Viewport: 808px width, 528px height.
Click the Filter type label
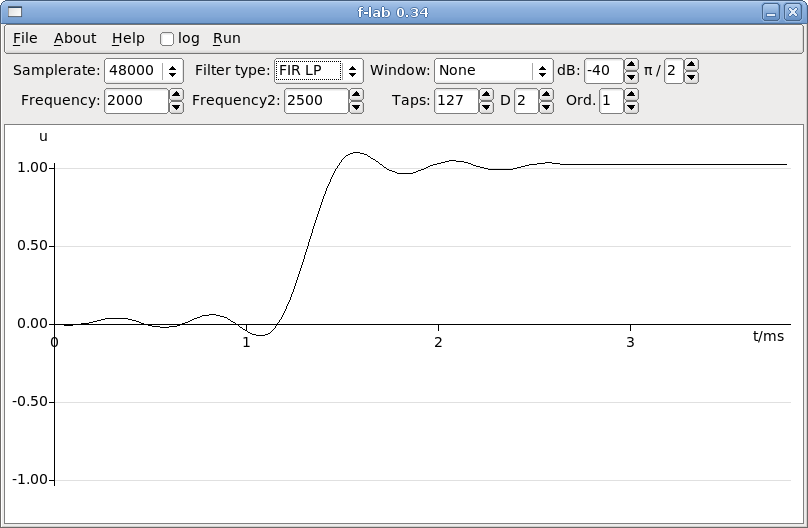(x=232, y=71)
